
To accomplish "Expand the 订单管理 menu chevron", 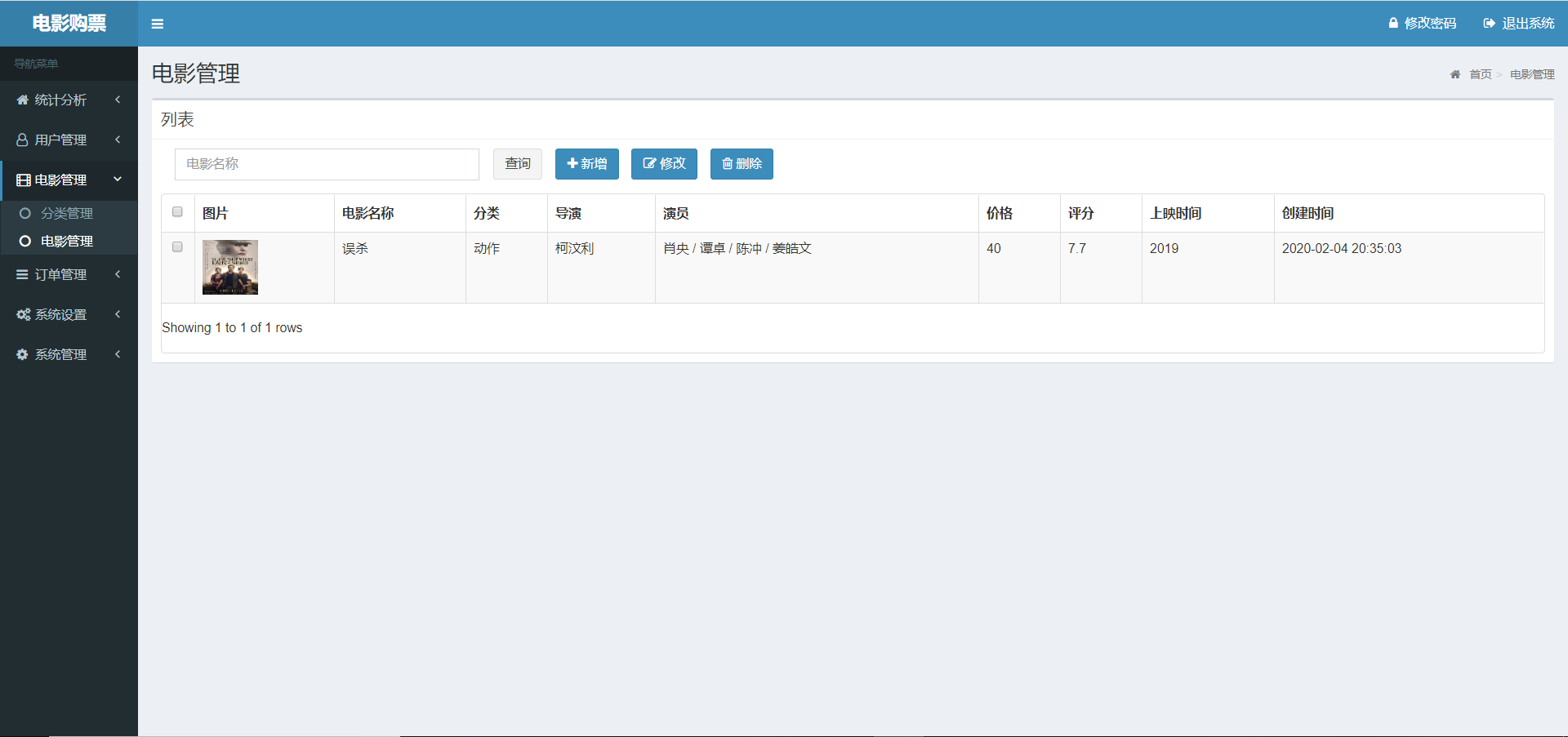I will (x=118, y=274).
